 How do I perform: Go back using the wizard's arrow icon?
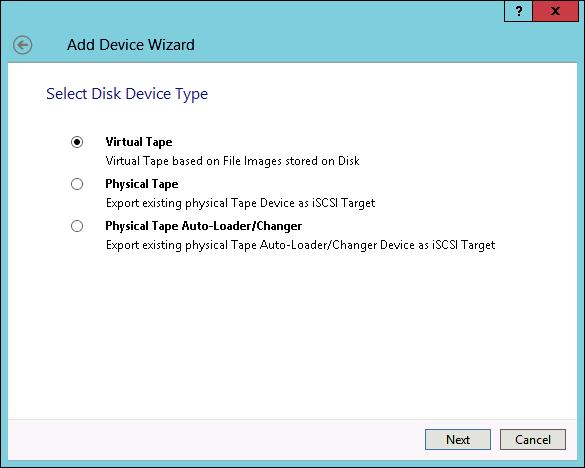pyautogui.click(x=22, y=45)
